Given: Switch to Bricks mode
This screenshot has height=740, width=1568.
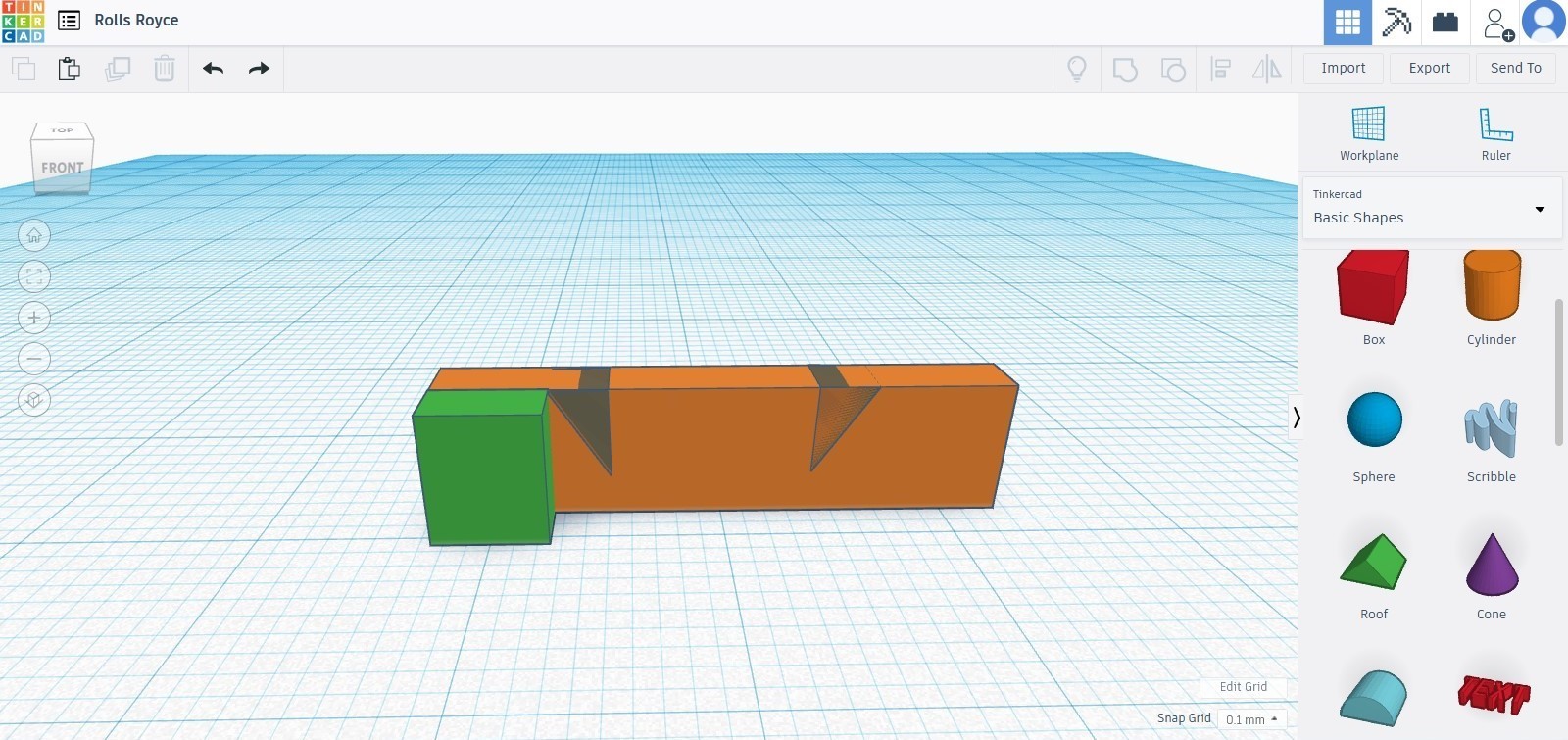Looking at the screenshot, I should (x=1445, y=23).
